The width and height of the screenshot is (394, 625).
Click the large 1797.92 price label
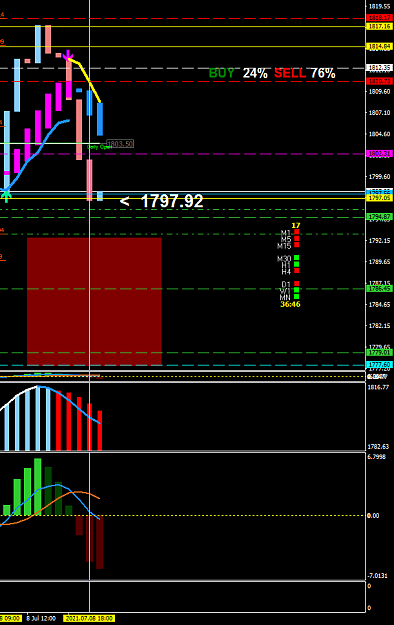pos(172,201)
